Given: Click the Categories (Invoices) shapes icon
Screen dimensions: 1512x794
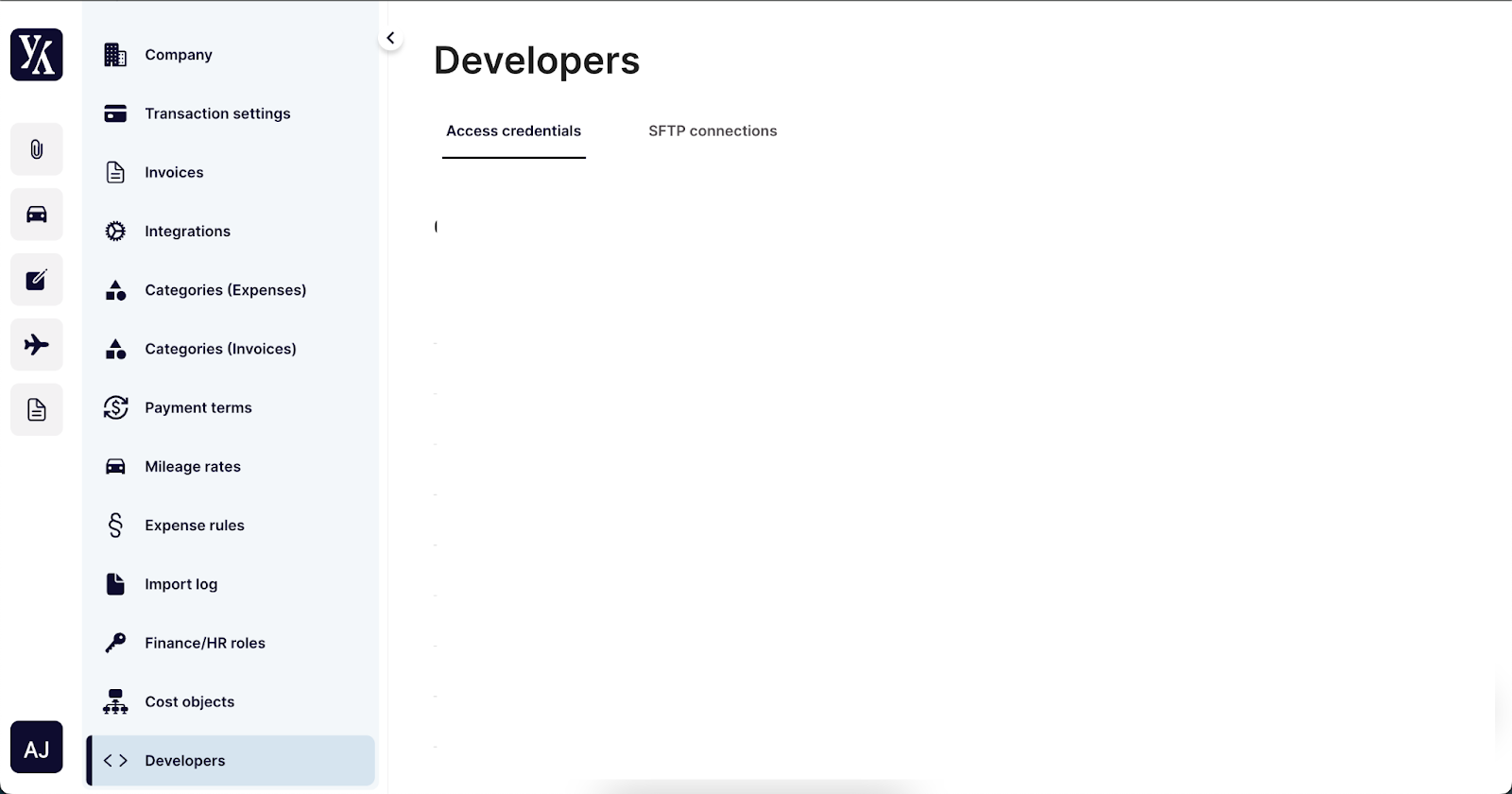Looking at the screenshot, I should pos(115,349).
